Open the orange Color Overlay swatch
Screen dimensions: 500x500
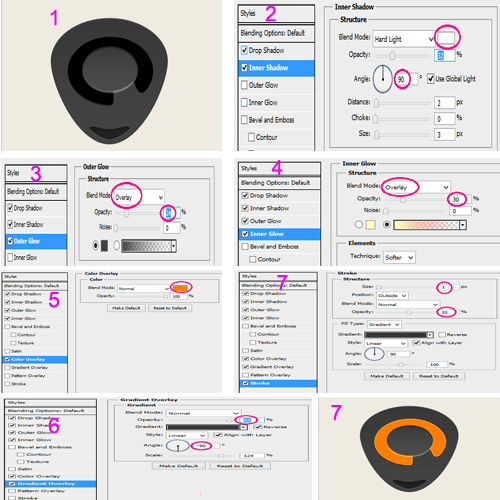[x=180, y=288]
